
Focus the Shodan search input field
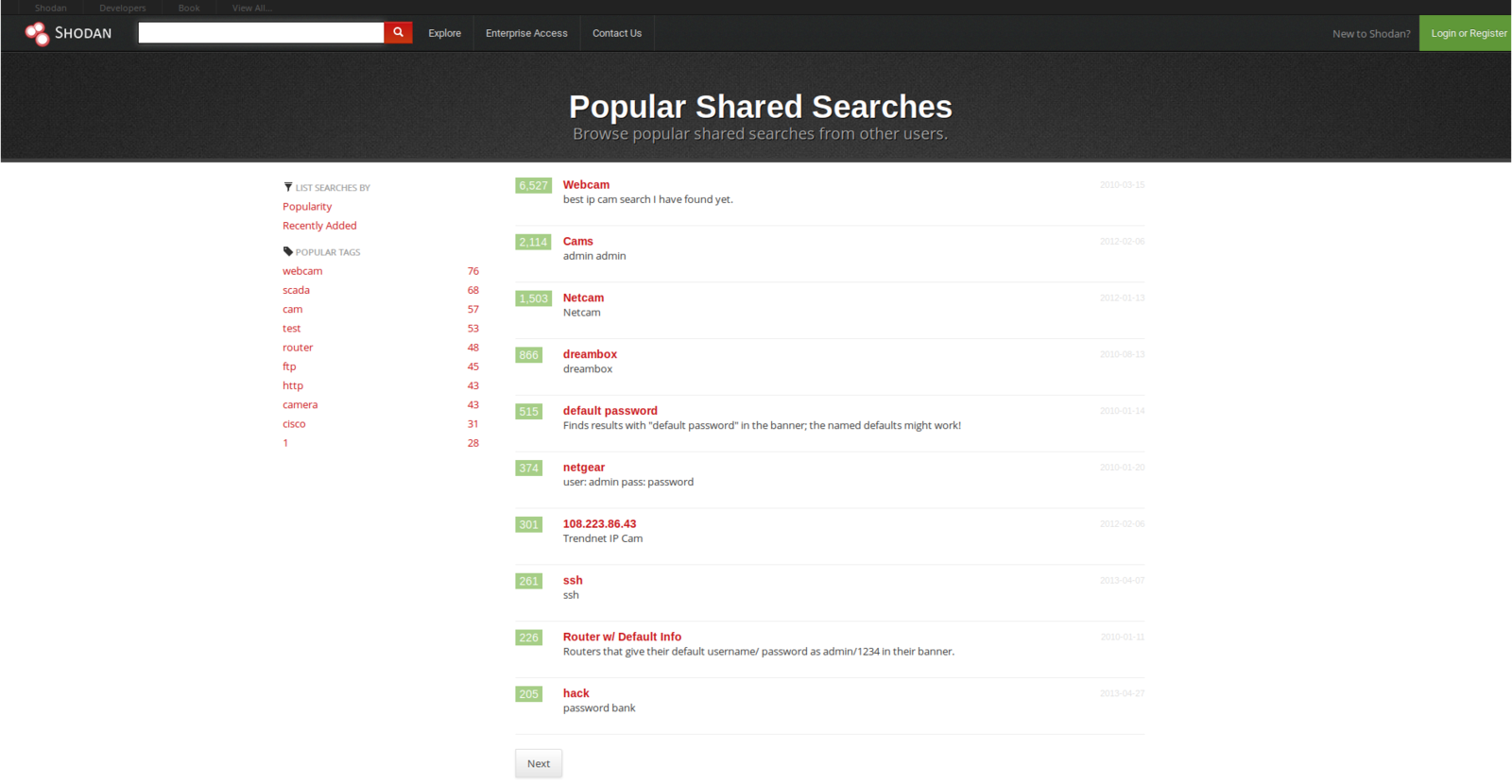(261, 32)
